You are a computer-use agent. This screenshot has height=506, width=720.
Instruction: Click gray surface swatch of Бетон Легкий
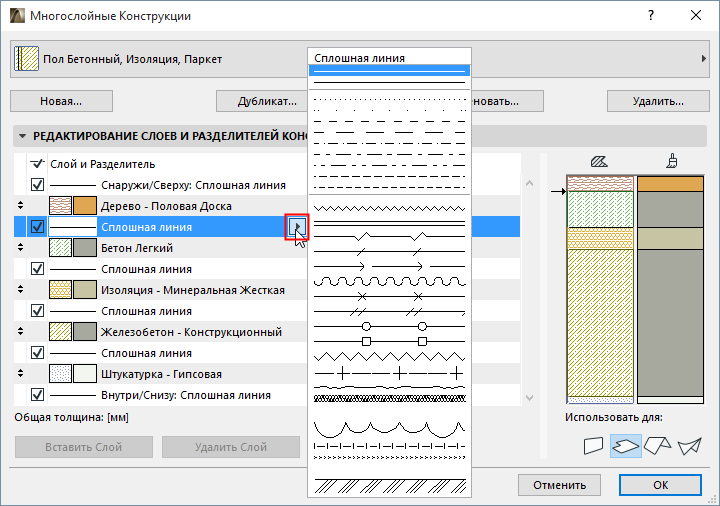[85, 247]
